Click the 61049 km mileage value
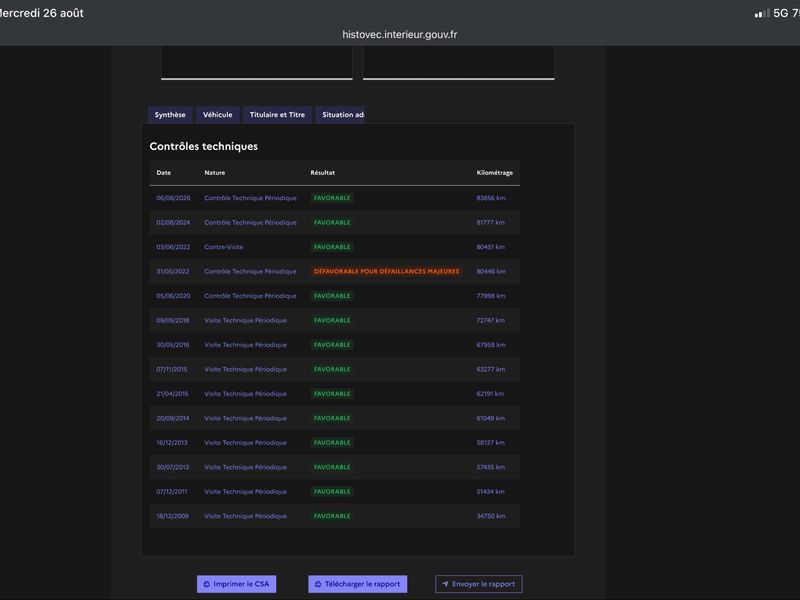This screenshot has width=800, height=600. click(490, 418)
